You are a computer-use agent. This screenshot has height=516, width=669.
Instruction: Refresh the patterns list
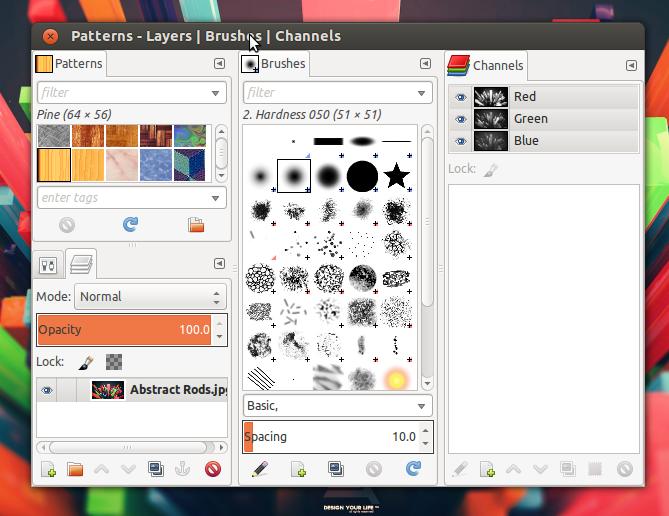130,225
